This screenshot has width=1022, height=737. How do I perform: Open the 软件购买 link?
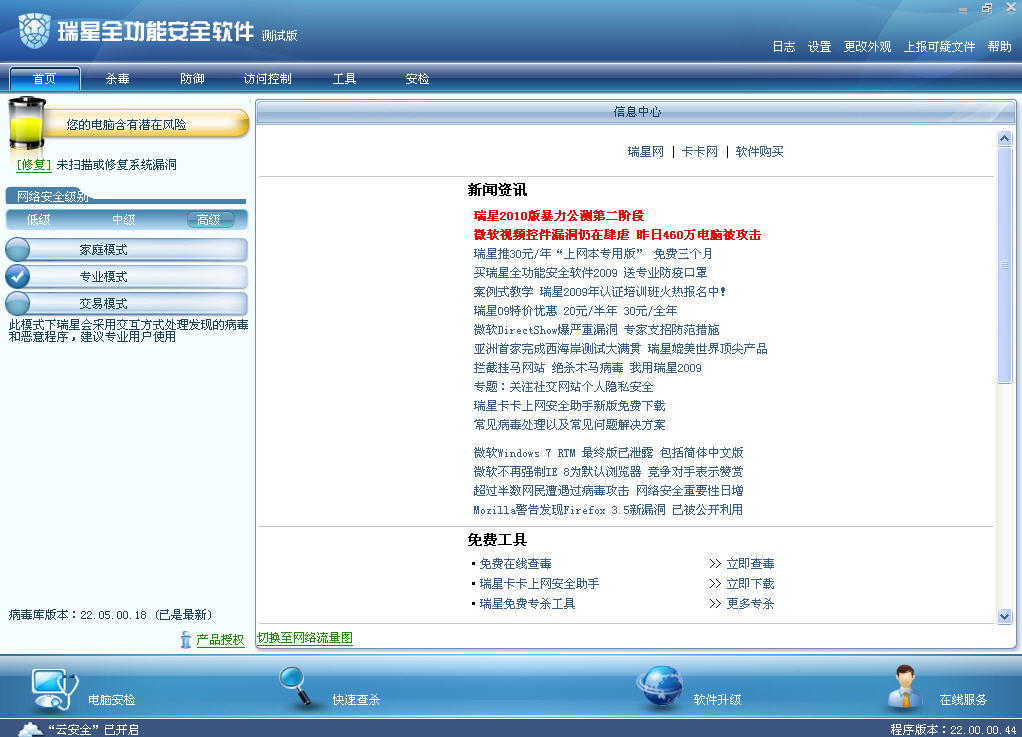759,152
